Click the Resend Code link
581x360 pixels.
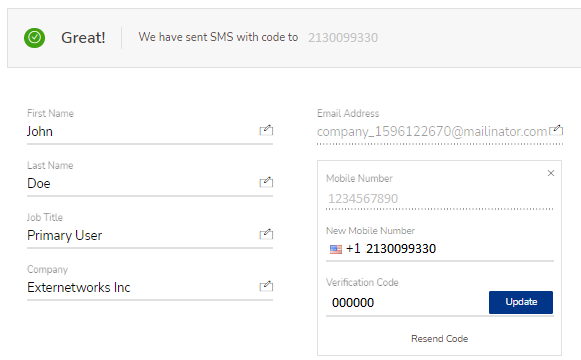[x=439, y=339]
